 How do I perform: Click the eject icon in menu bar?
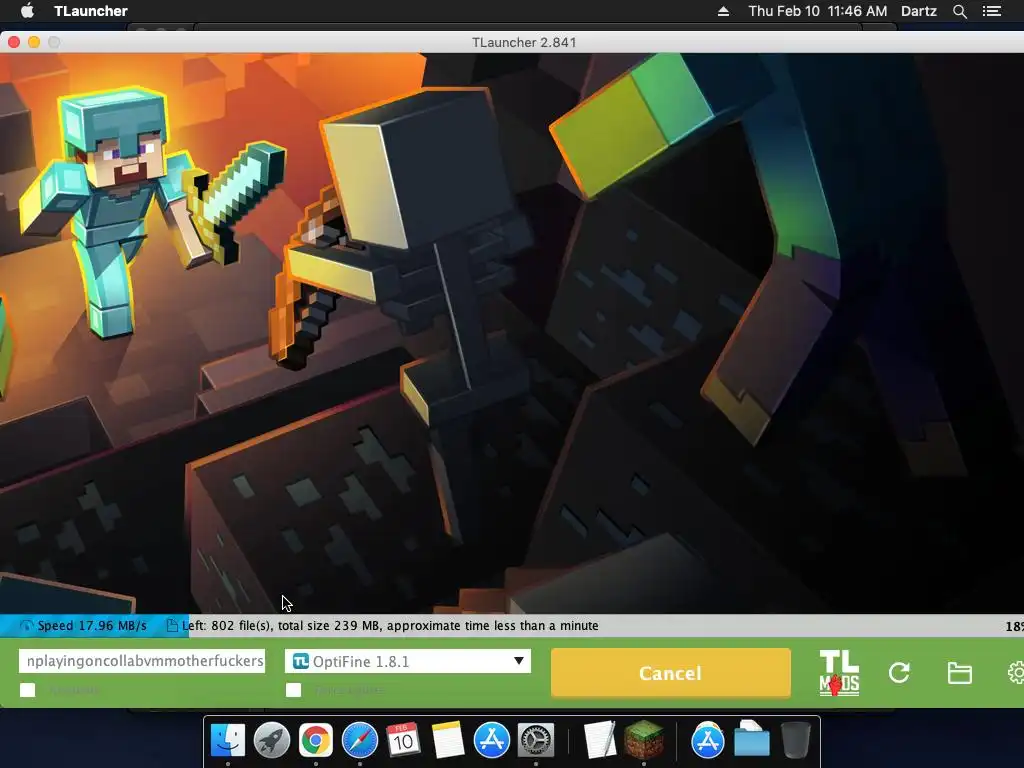(x=723, y=11)
